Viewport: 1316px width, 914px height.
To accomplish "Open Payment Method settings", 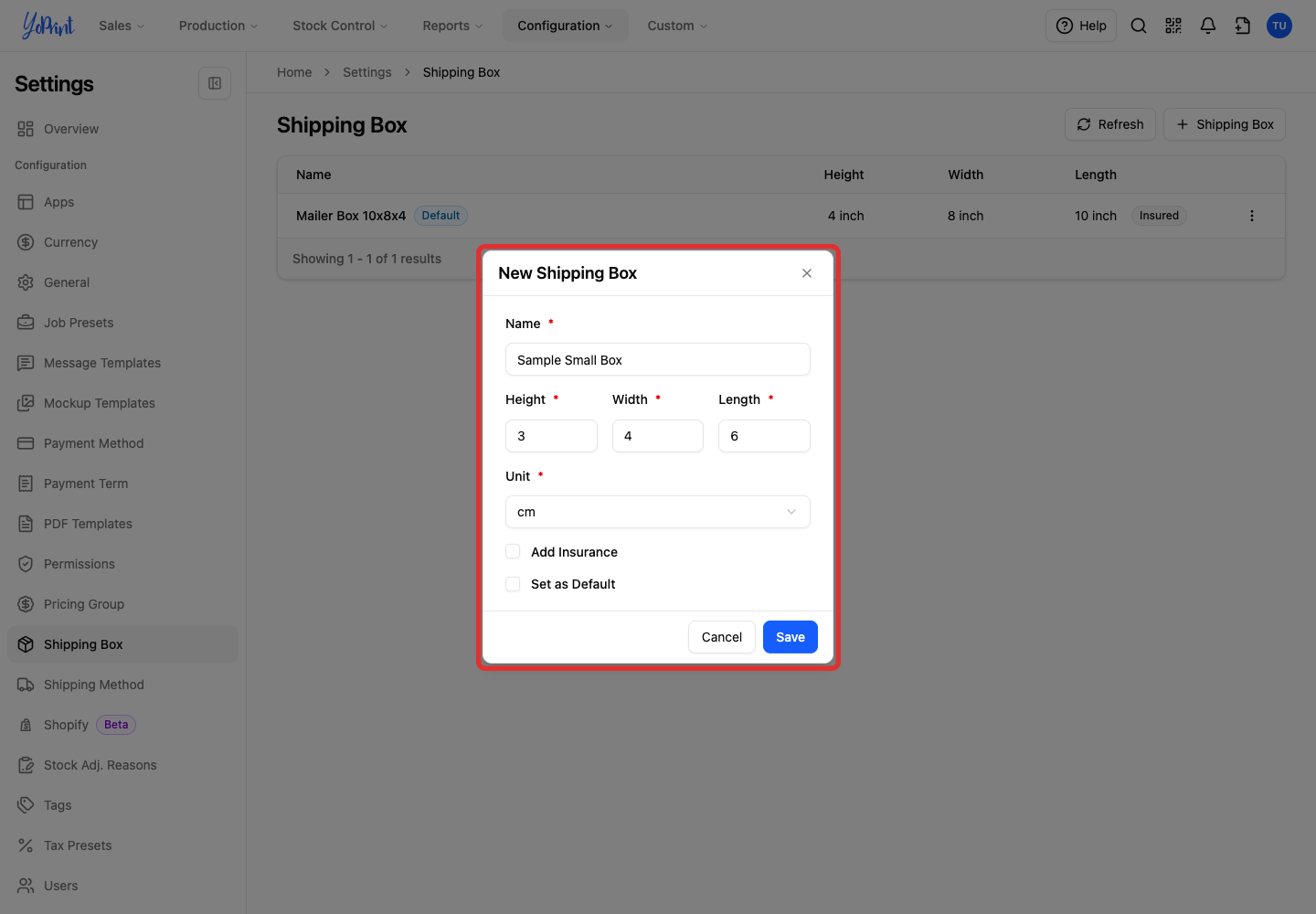I will (x=122, y=443).
